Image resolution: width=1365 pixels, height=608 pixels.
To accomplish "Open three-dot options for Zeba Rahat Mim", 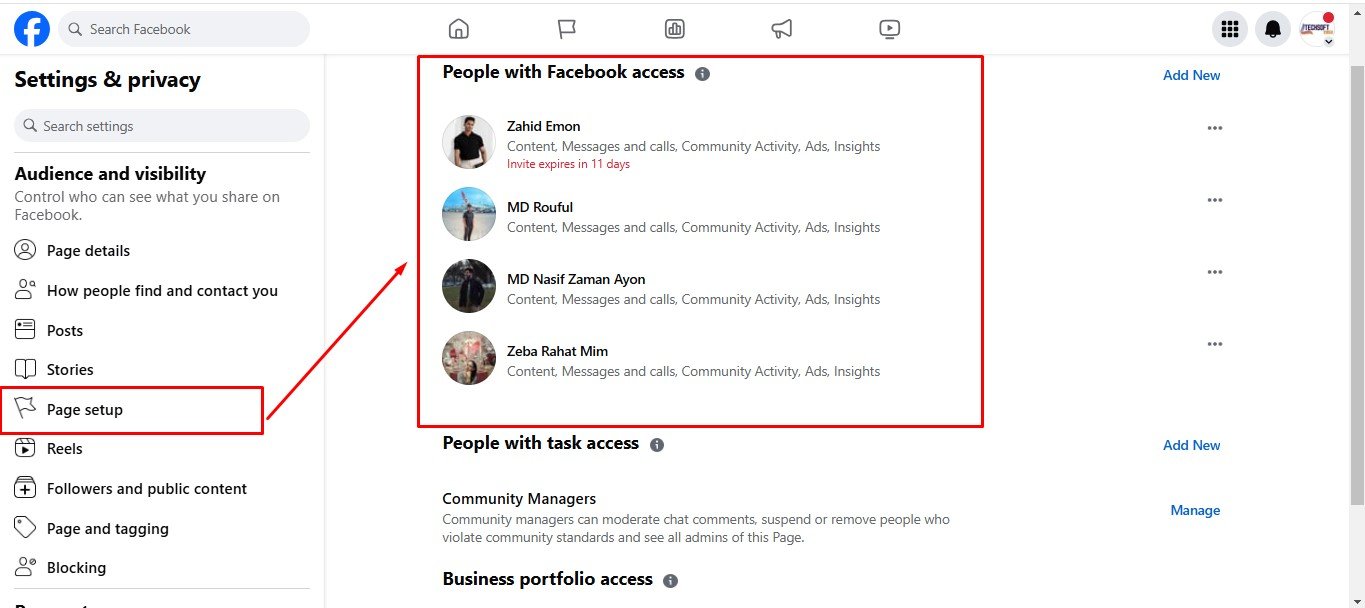I will point(1215,344).
